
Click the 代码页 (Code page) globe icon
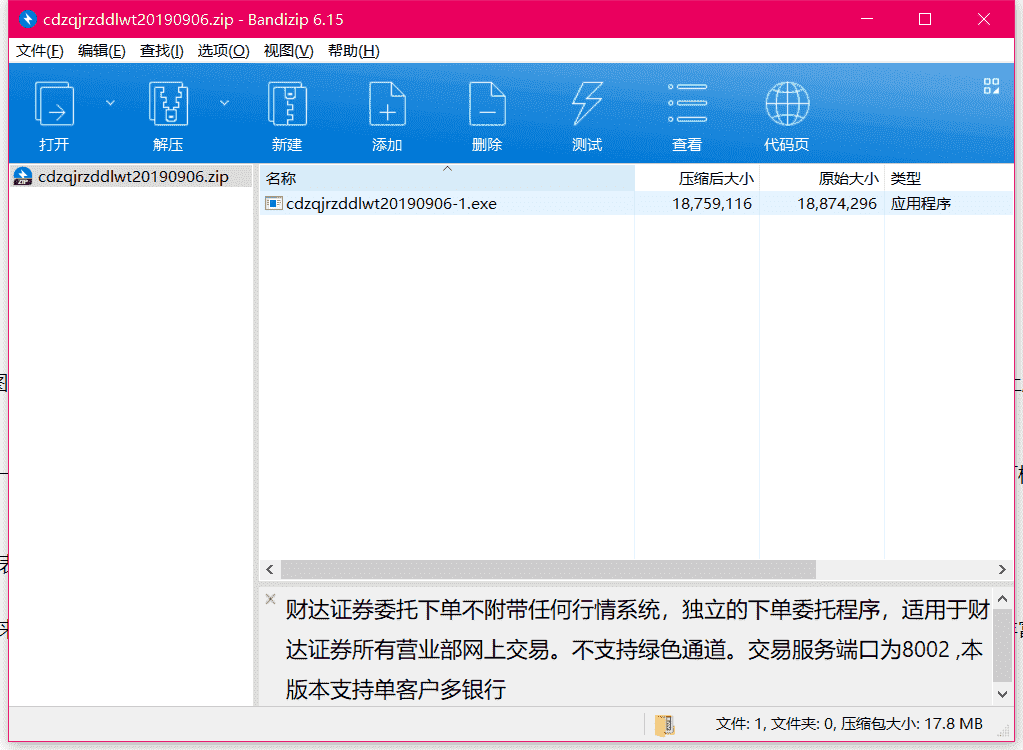pyautogui.click(x=787, y=104)
